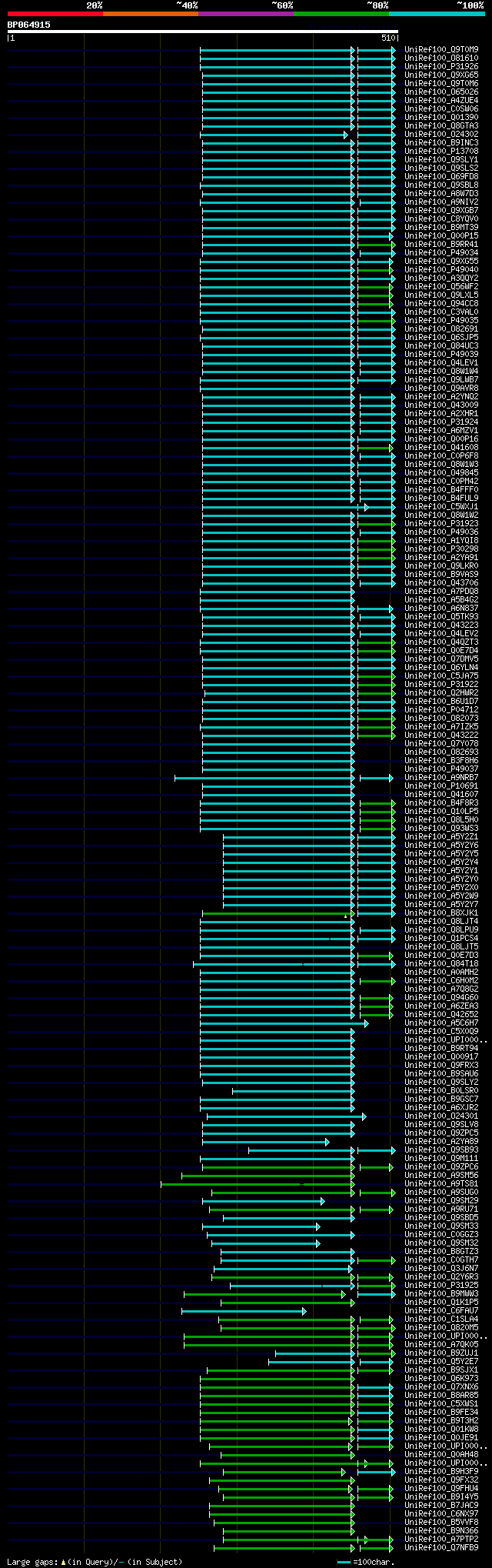492x1568 pixels.
Task: Select hit label UniRef100_Q6K973
Action: (x=441, y=1378)
